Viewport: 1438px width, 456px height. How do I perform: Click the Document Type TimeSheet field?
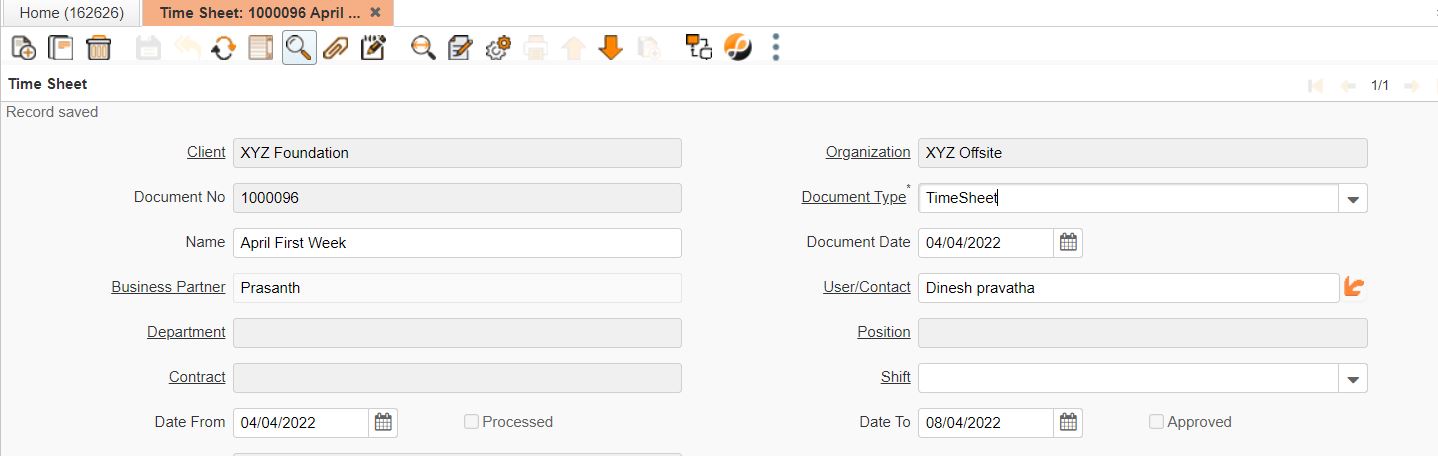(1128, 198)
